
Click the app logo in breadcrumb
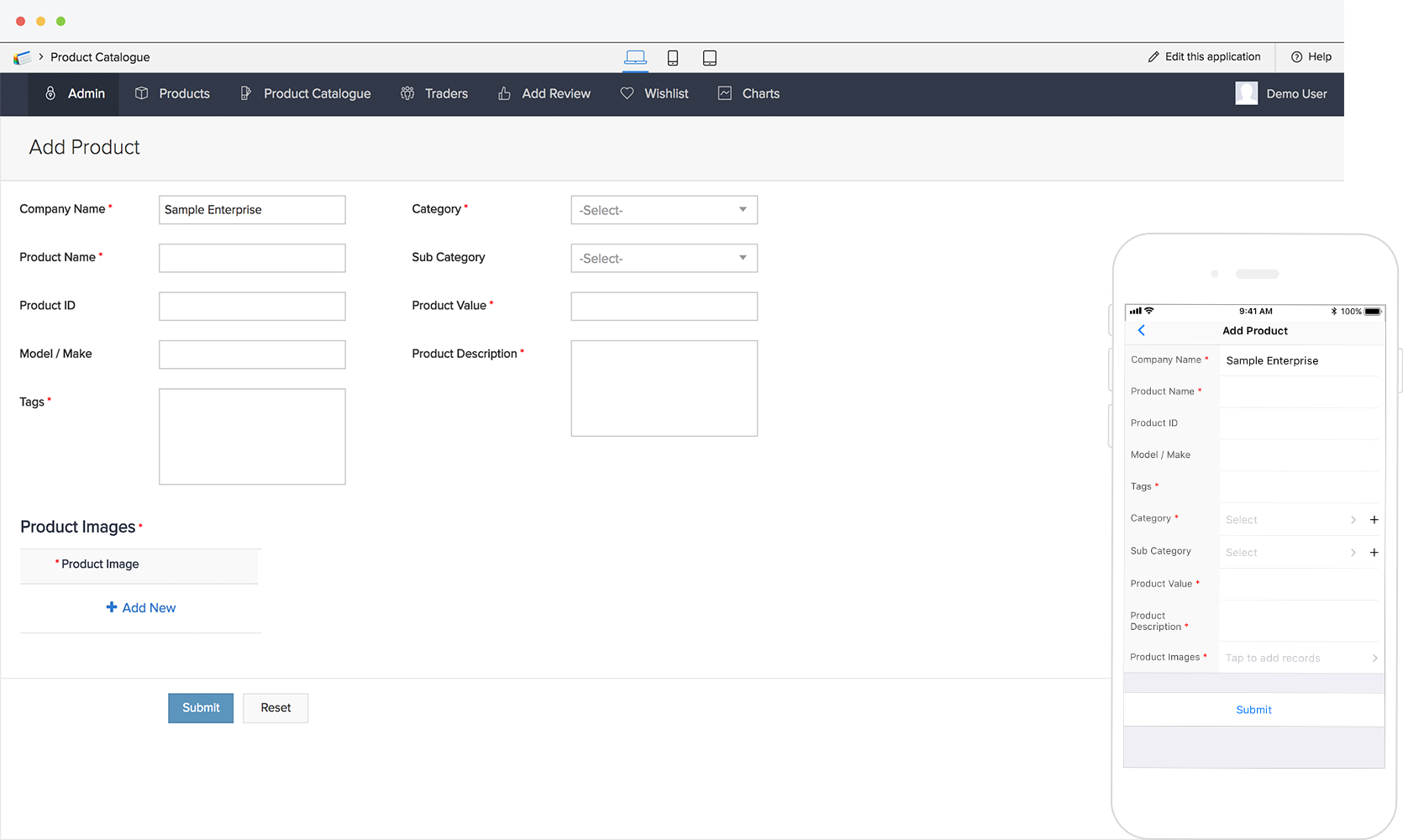click(23, 57)
